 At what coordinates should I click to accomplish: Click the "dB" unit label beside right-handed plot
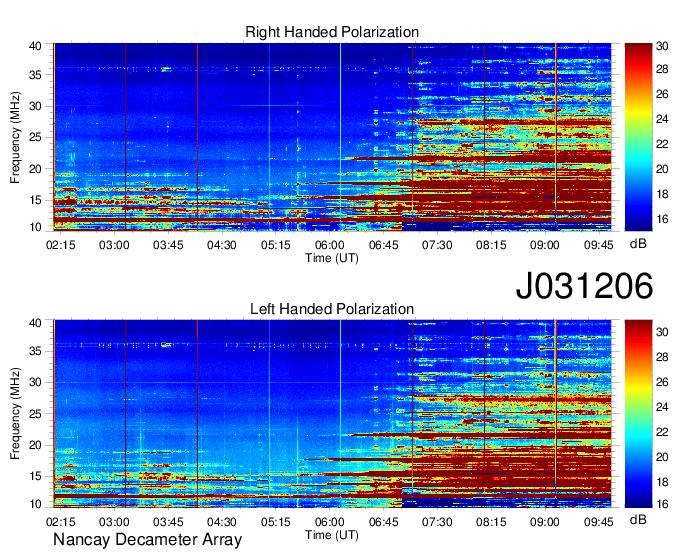(638, 244)
